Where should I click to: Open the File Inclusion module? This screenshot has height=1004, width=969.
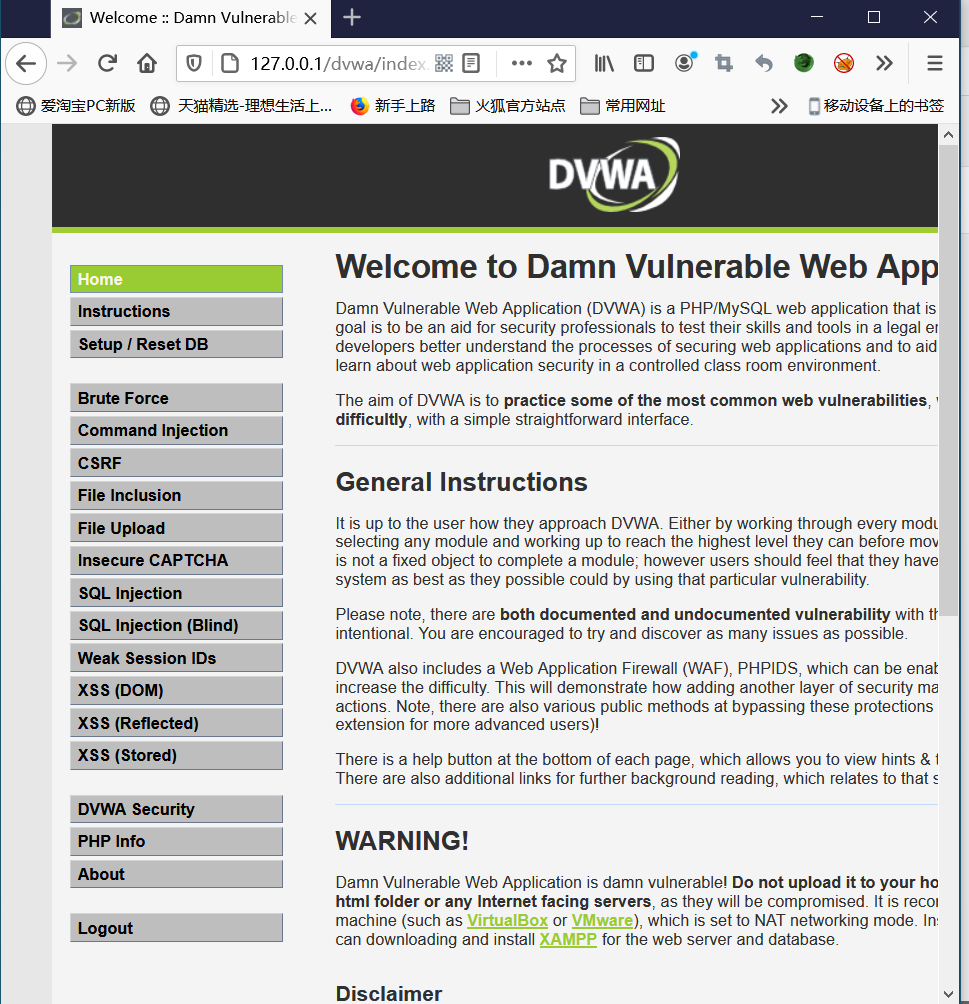coord(176,495)
